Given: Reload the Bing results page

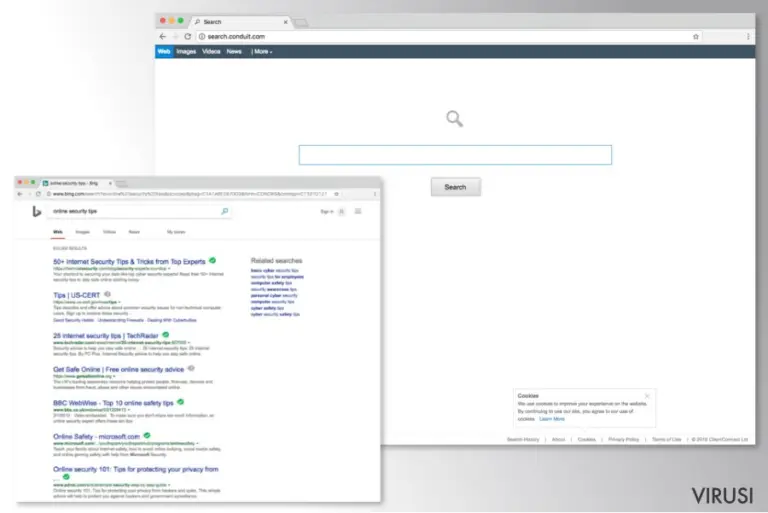Looking at the screenshot, I should (x=38, y=194).
